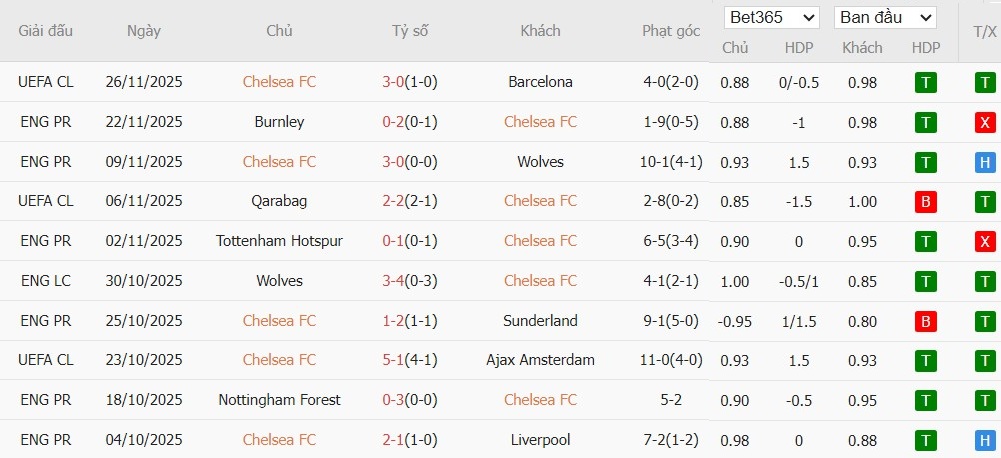Click the Tỷ số column header

click(410, 31)
